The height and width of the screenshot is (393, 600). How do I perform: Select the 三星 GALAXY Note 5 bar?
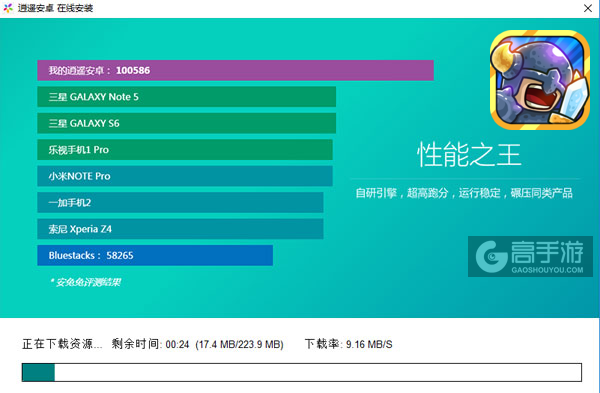[187, 97]
